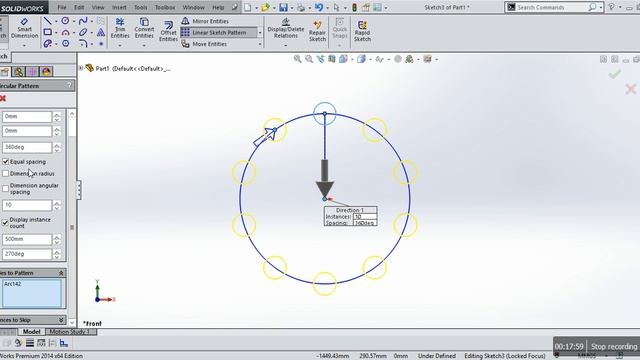Click the Repair Sketch tool

tap(317, 31)
